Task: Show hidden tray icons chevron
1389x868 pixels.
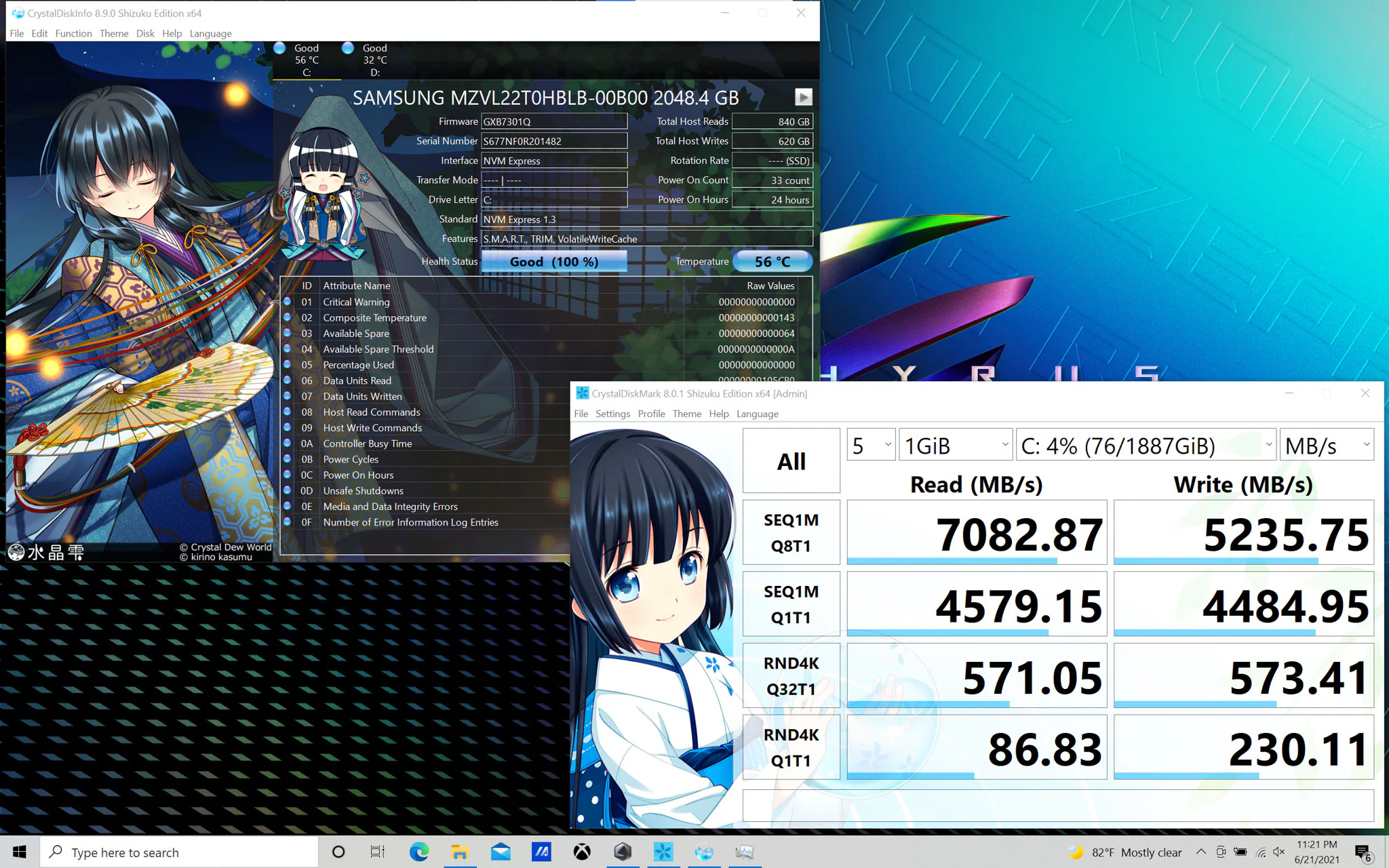Action: coord(1200,852)
